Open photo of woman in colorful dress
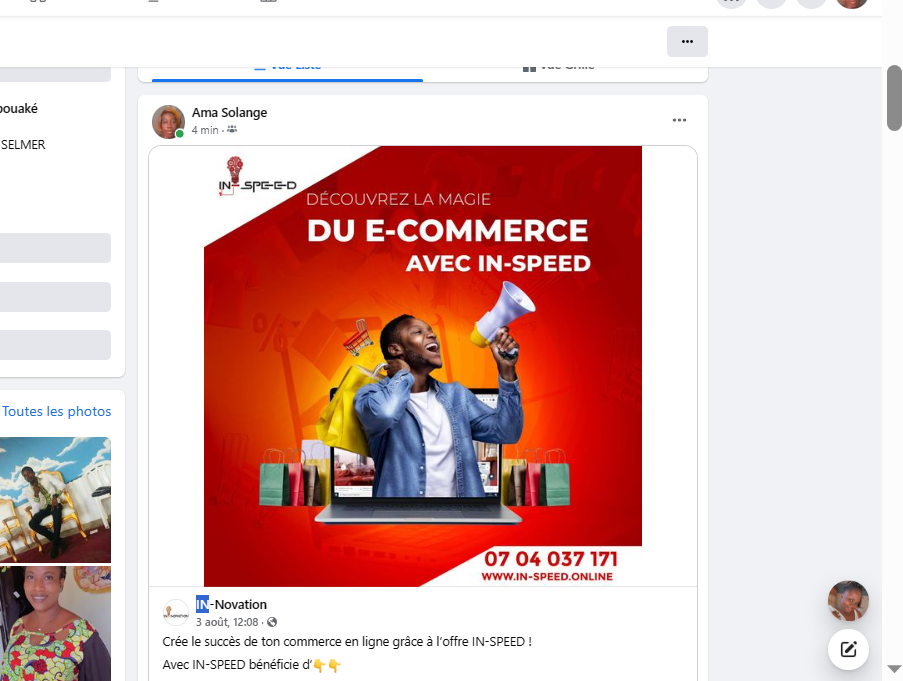Viewport: 903px width, 681px height. tap(55, 623)
